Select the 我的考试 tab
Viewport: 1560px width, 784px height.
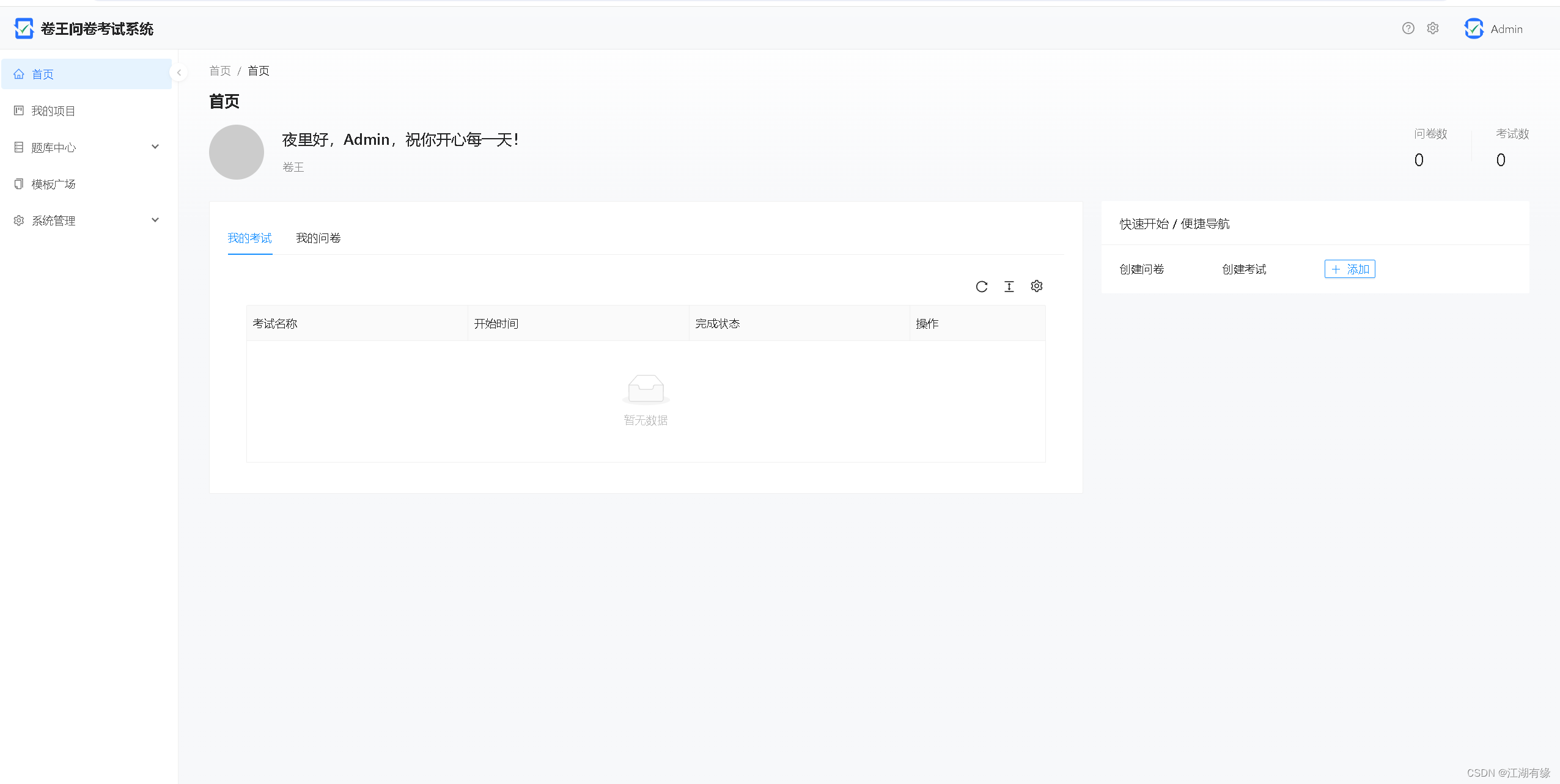(x=249, y=238)
